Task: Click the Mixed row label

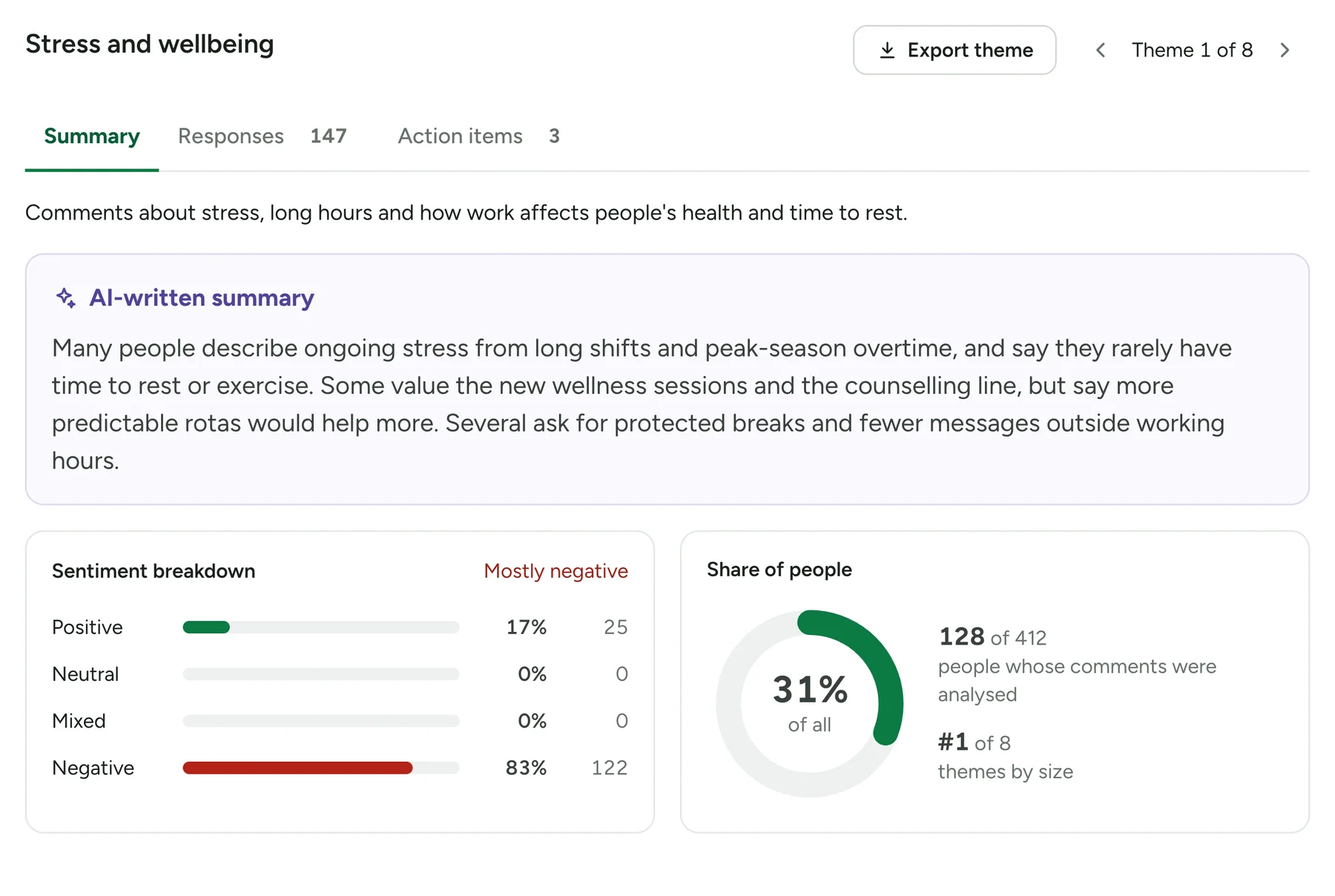Action: click(79, 721)
